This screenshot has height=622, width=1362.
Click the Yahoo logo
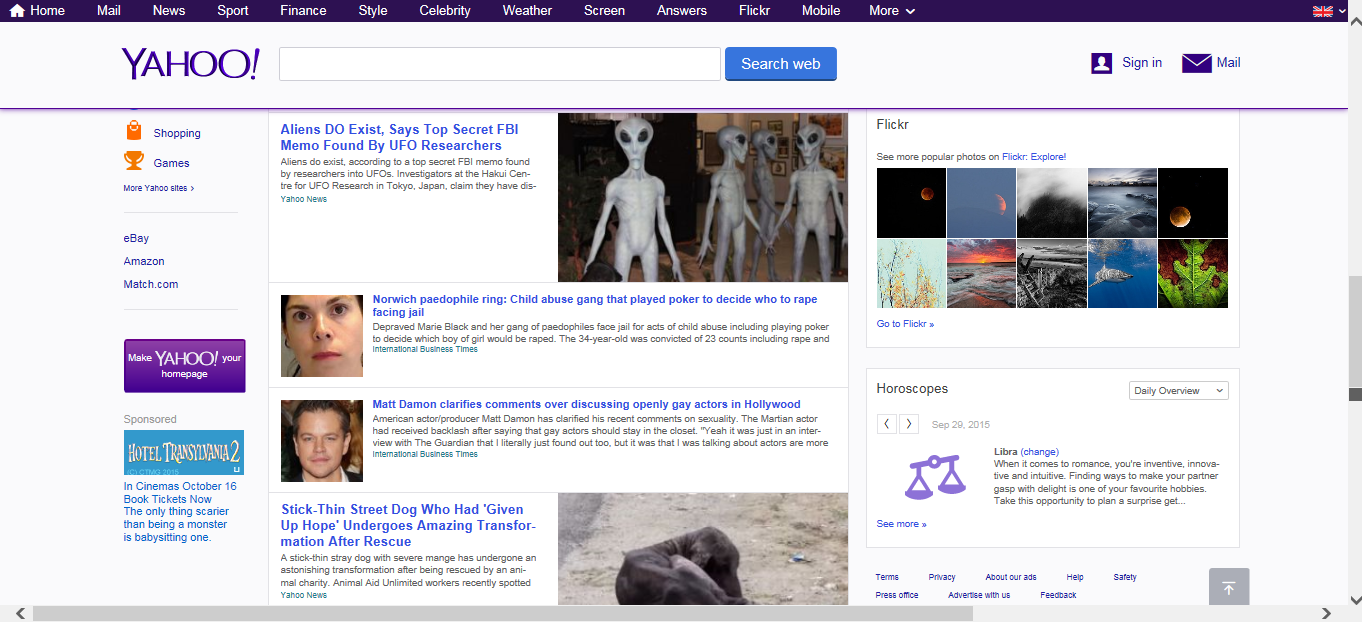point(190,64)
